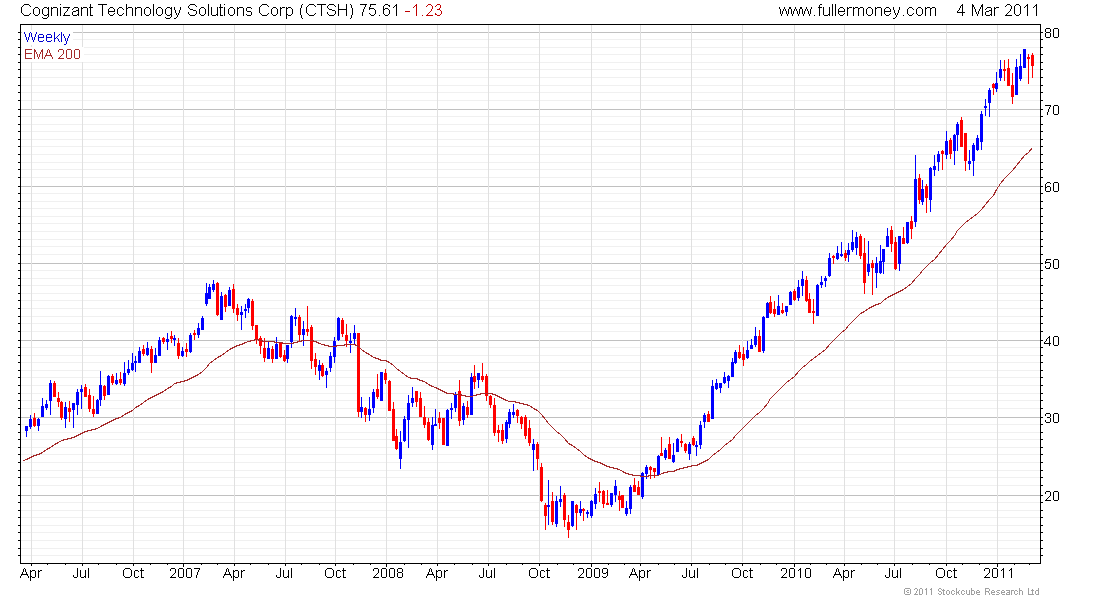Click the 40 price axis label
This screenshot has height=600, width=1100.
click(x=1052, y=342)
